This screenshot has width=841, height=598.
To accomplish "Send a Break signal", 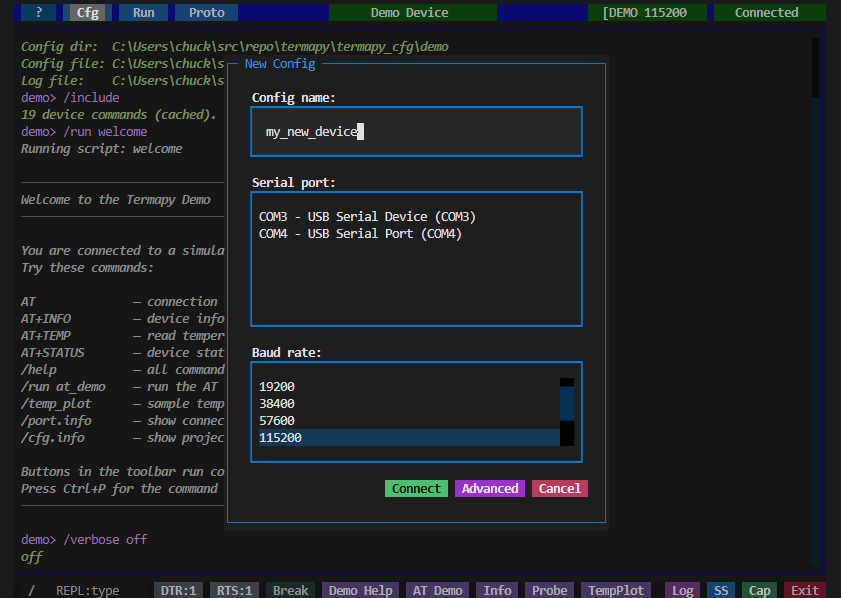I will pos(290,590).
